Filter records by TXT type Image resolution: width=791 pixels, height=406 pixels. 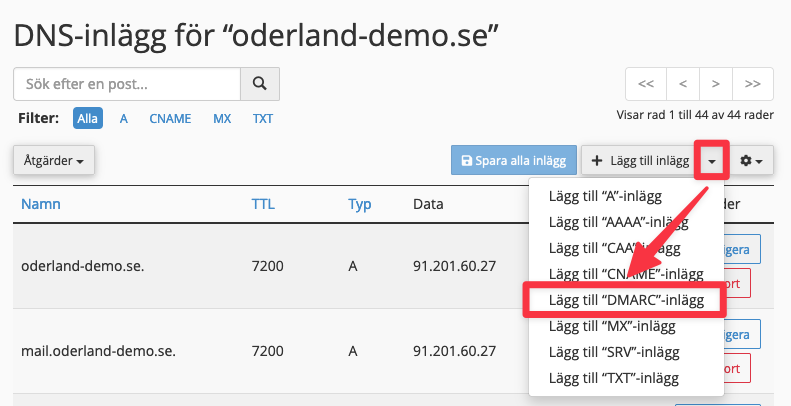coord(263,118)
